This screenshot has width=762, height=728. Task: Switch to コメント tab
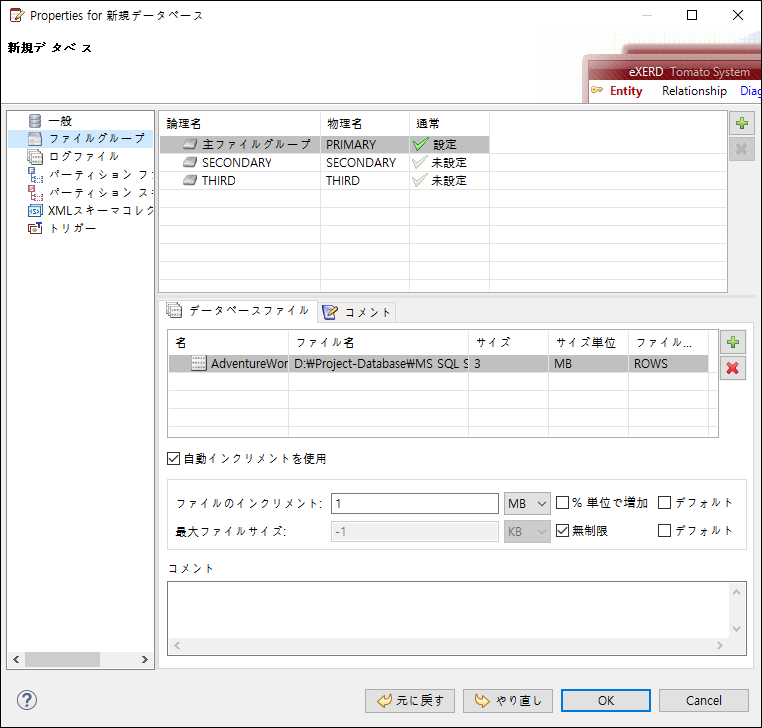point(357,312)
